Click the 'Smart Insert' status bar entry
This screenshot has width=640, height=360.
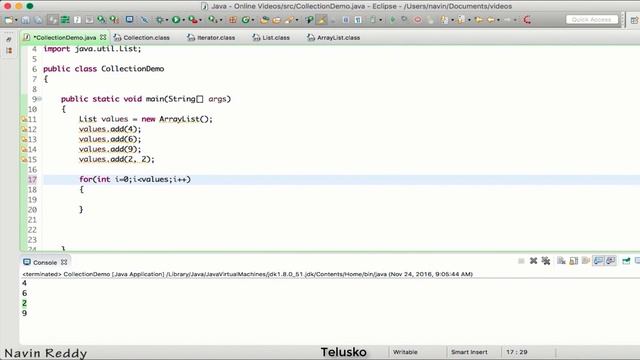point(469,352)
